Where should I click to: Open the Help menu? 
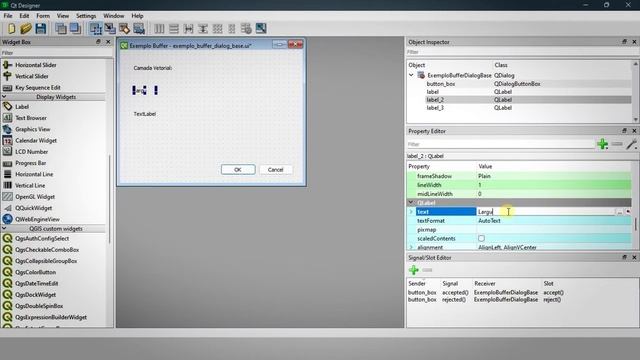tap(137, 16)
